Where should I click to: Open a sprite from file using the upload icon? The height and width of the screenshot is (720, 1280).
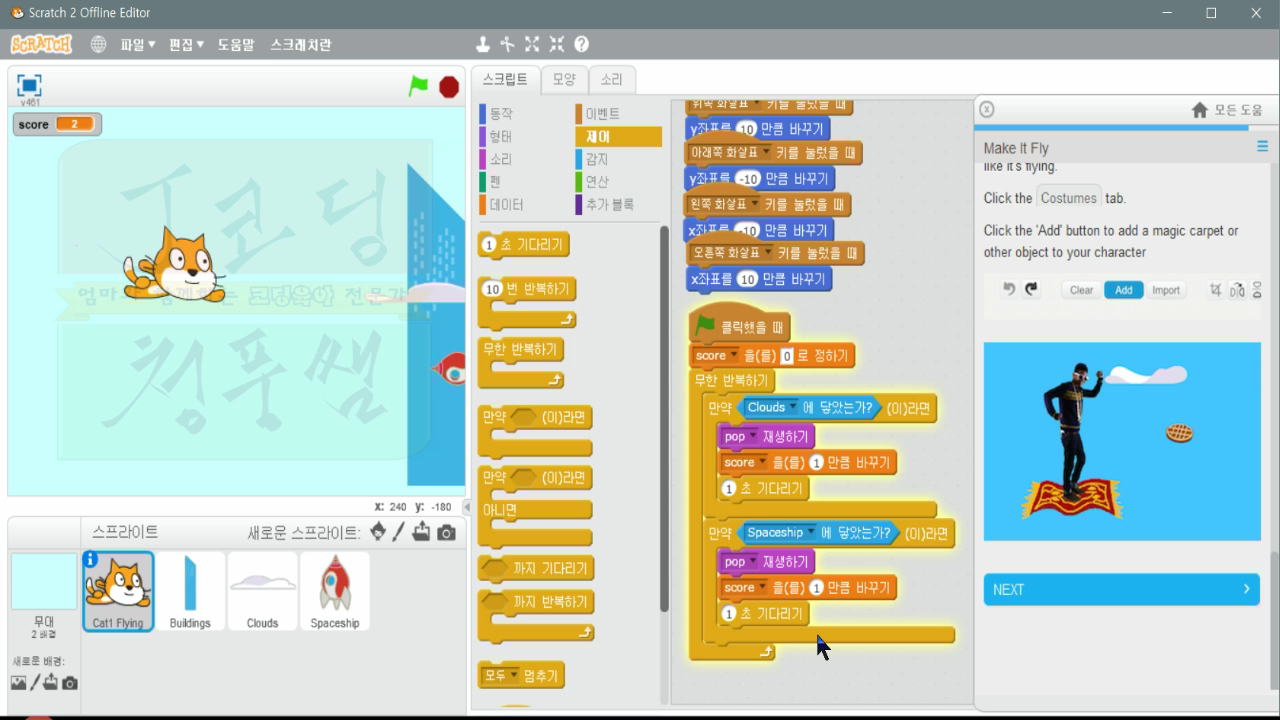pos(422,533)
